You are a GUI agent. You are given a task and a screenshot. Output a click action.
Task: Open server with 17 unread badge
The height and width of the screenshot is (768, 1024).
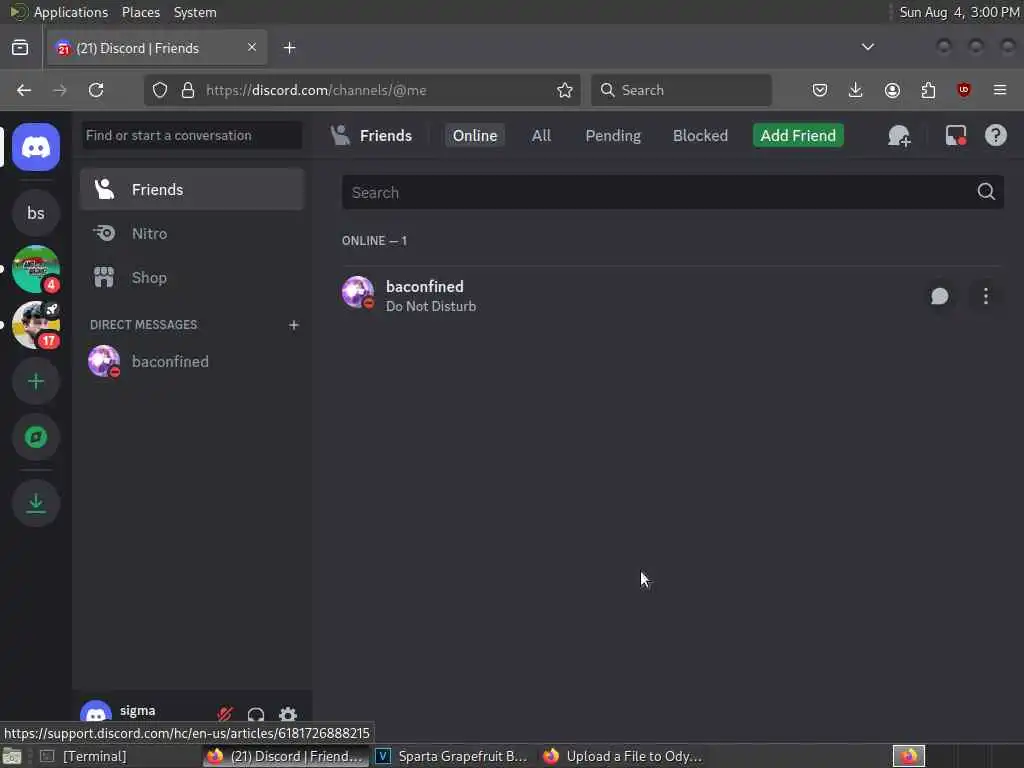pos(36,325)
